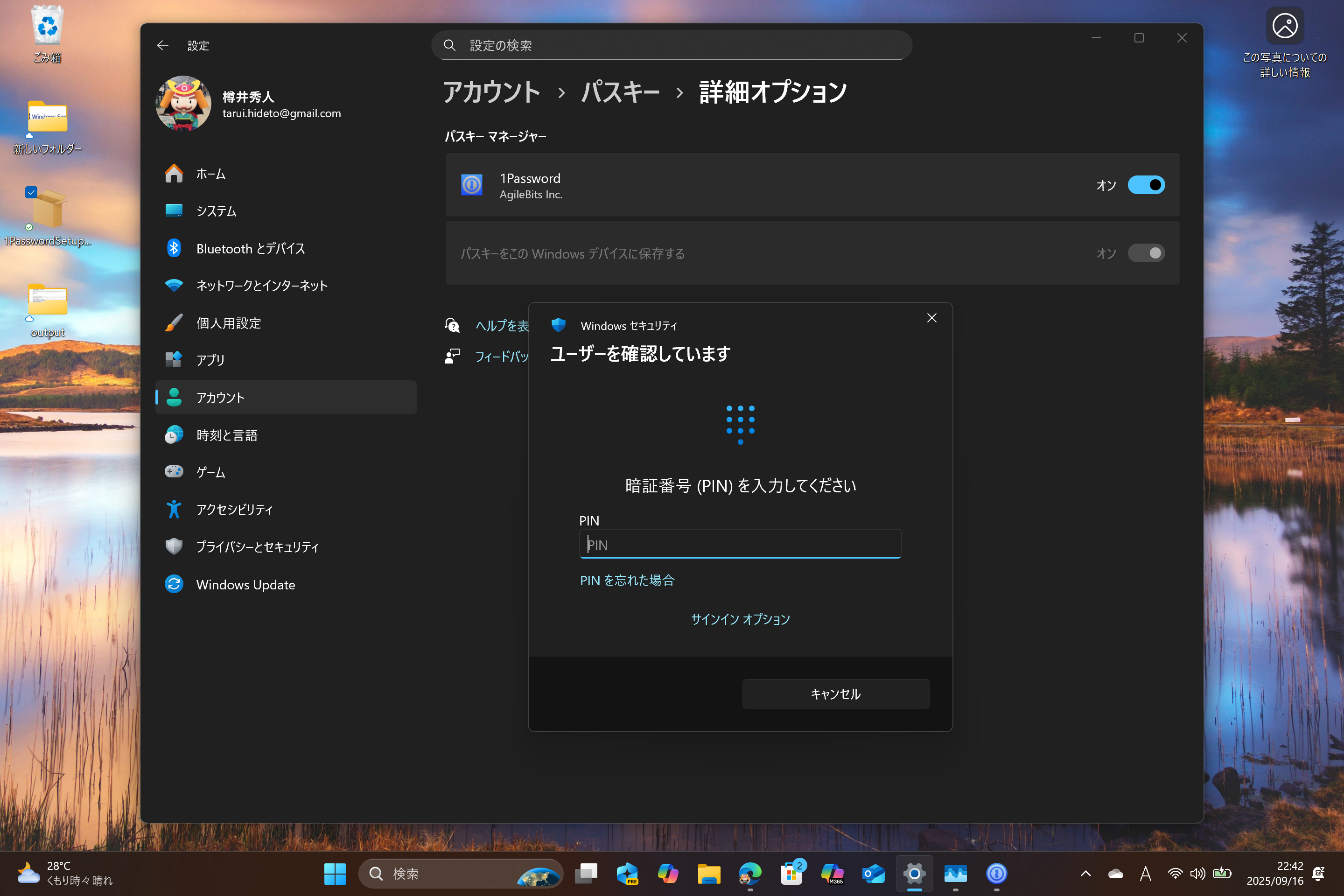Open Windows Update from the sidebar
Screen dimensions: 1344x896
point(246,584)
